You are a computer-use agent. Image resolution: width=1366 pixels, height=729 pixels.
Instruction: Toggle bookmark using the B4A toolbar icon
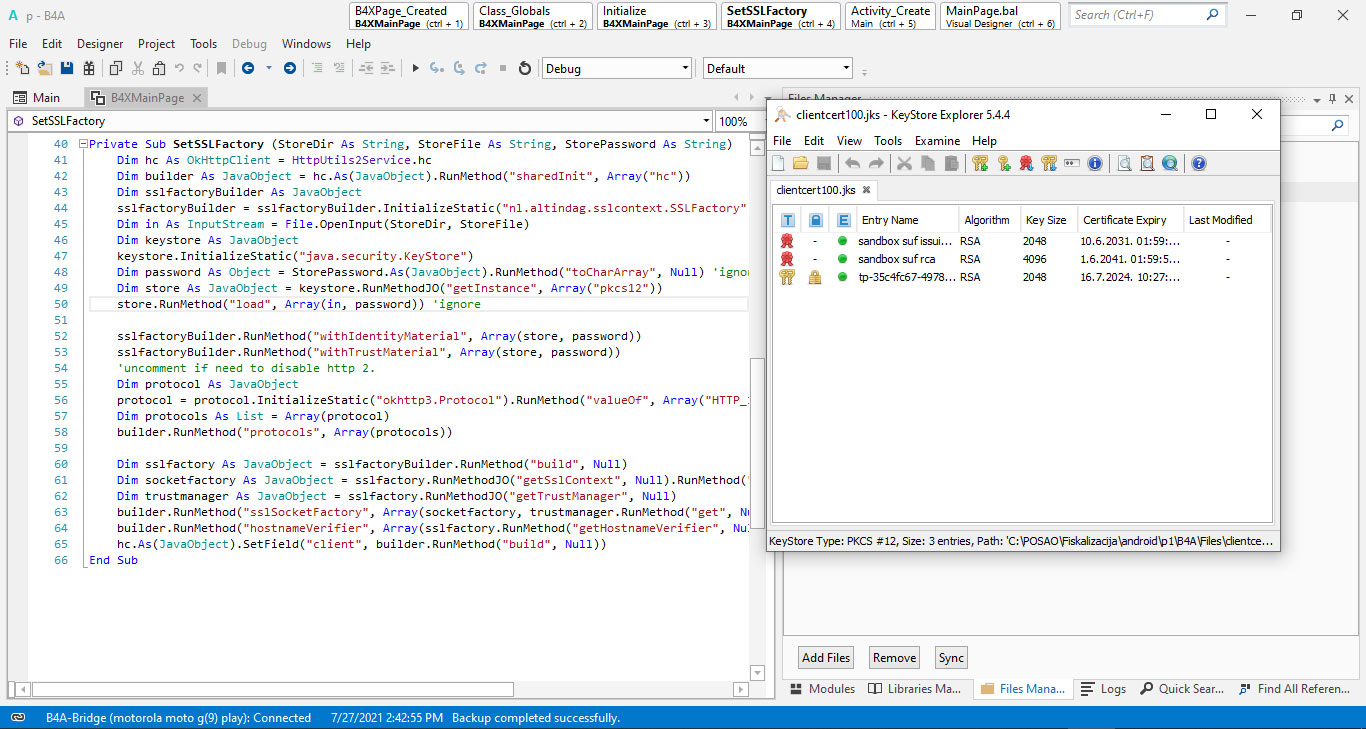[x=221, y=69]
